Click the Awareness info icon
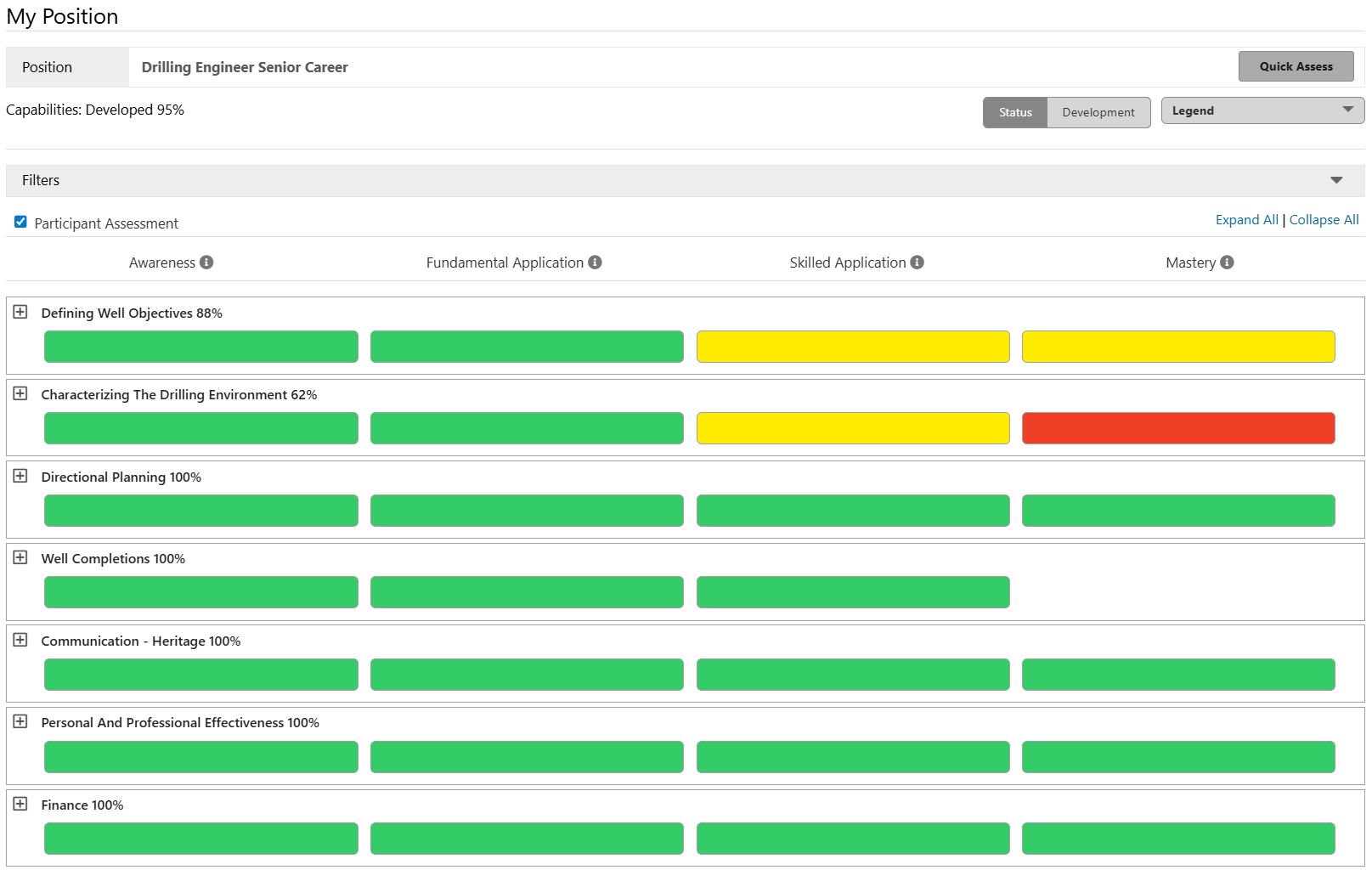 pyautogui.click(x=206, y=263)
